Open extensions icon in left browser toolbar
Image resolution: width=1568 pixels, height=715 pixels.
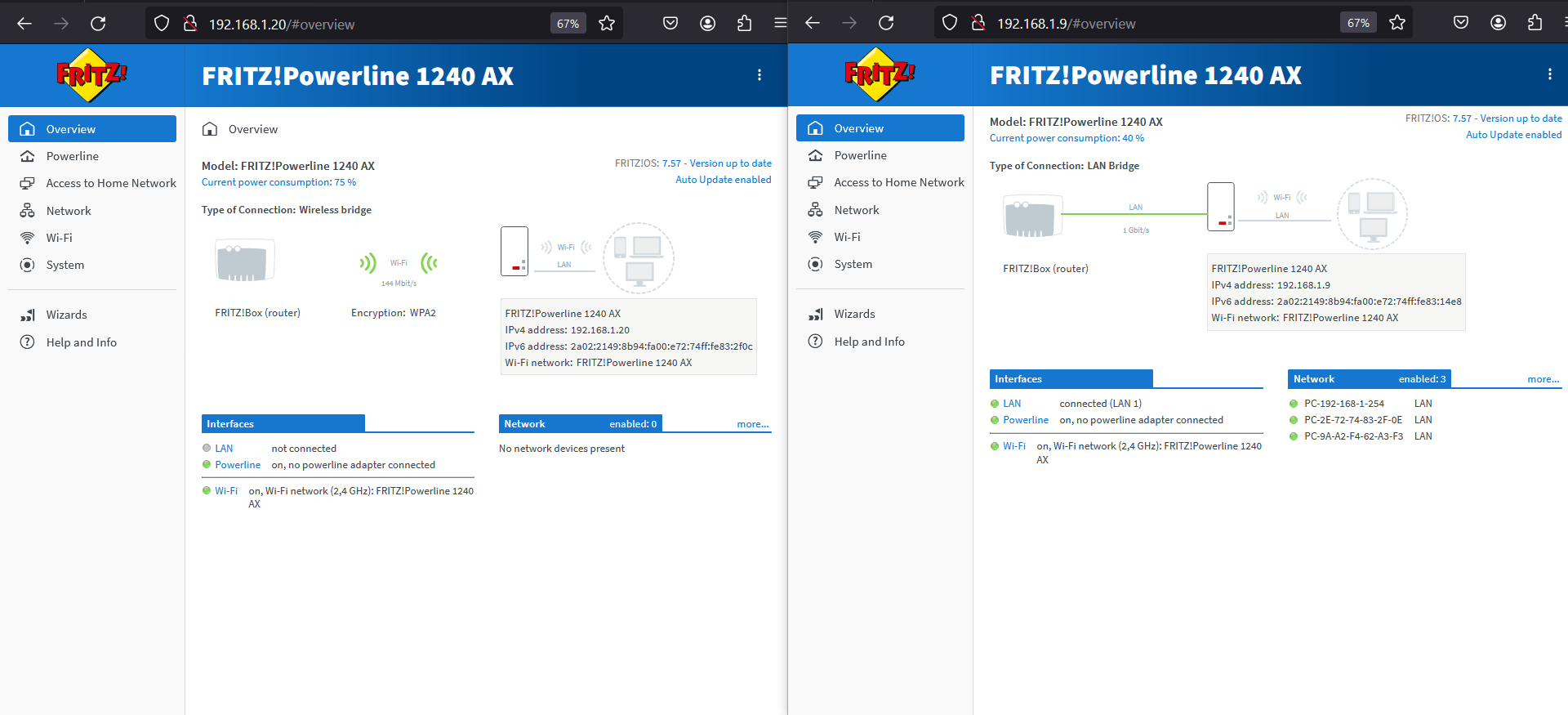coord(744,24)
